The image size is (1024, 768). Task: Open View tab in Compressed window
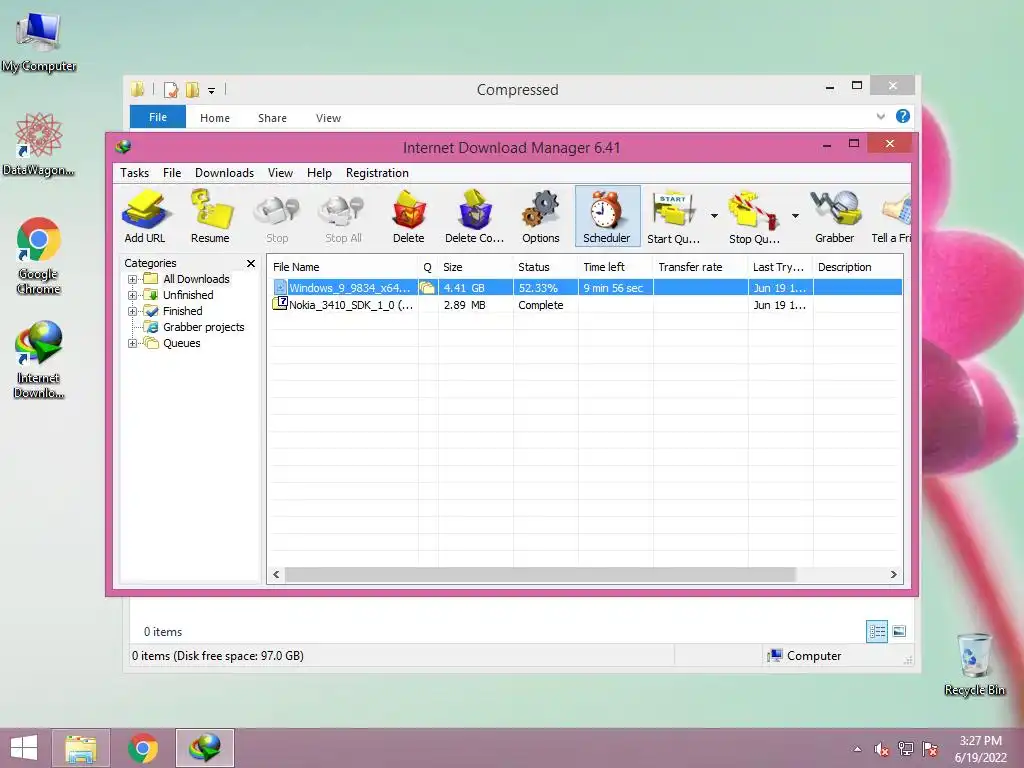[x=328, y=118]
